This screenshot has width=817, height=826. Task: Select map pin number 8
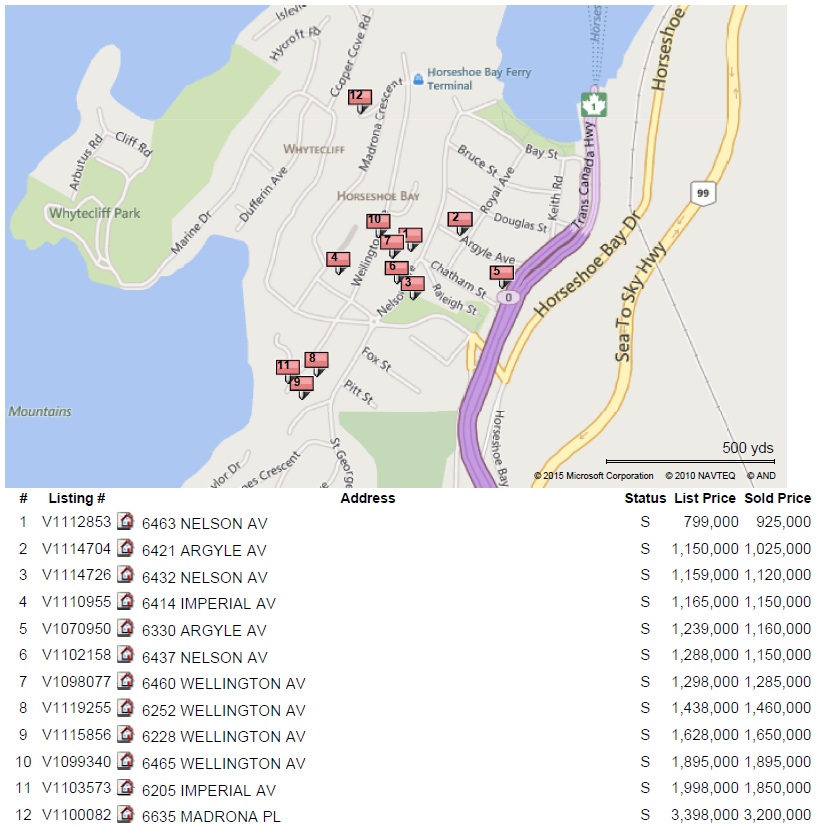click(x=315, y=359)
